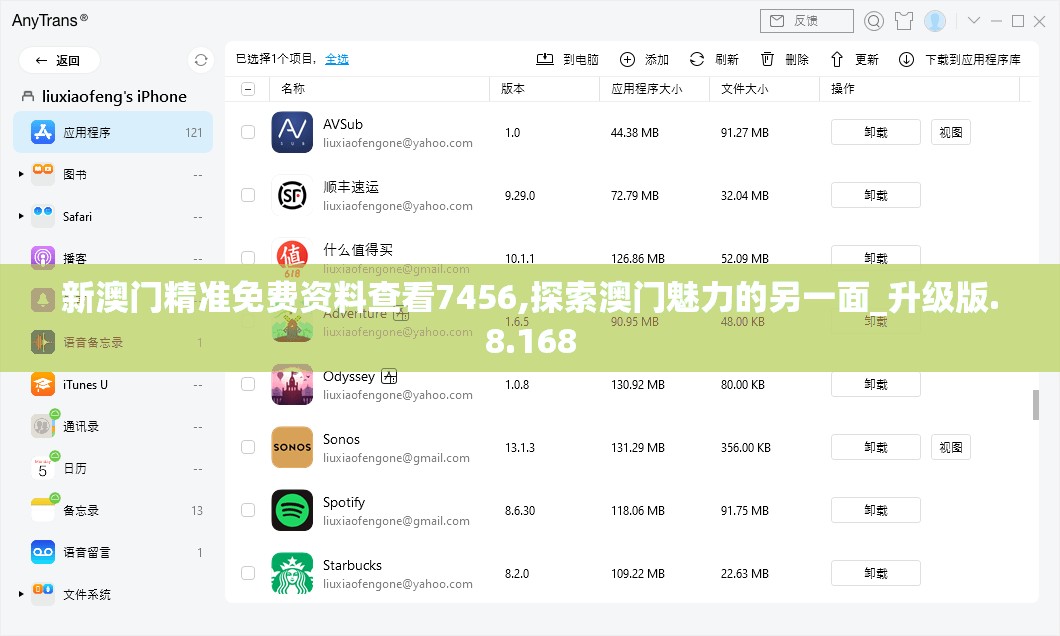Select 通讯录 contacts in sidebar
1060x636 pixels.
click(x=113, y=426)
